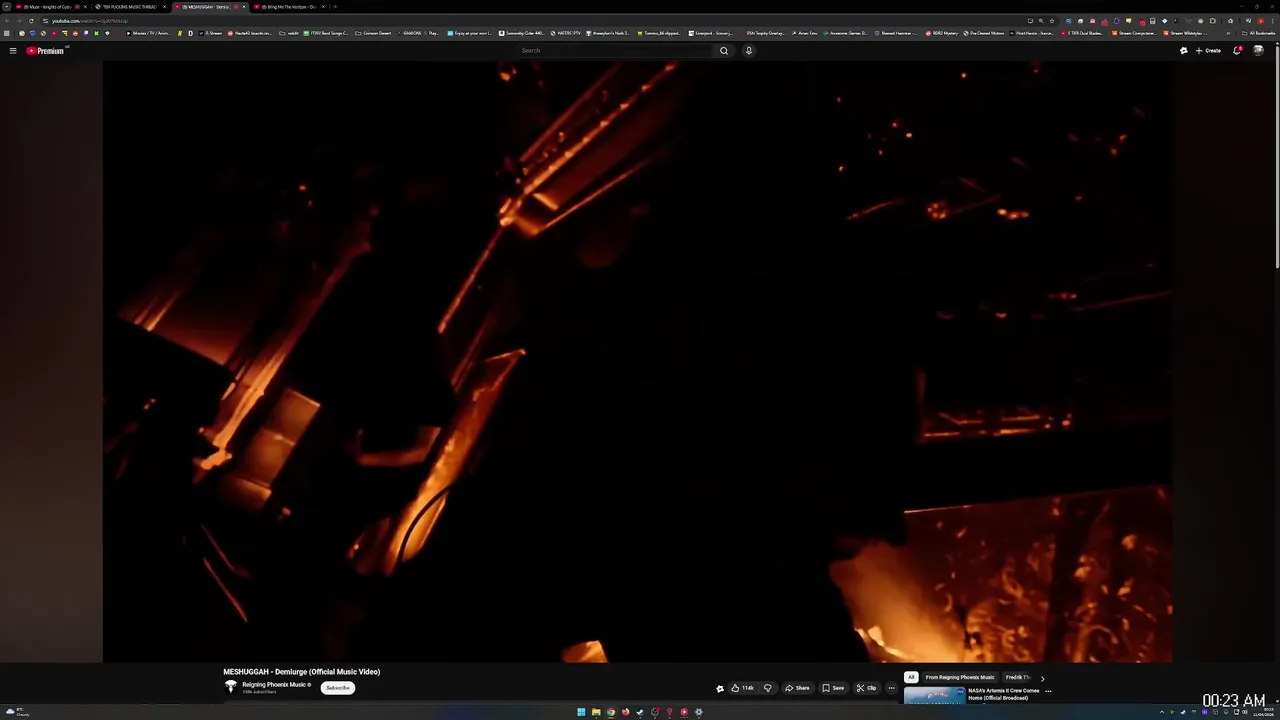The width and height of the screenshot is (1280, 720).
Task: Open the RDR2 Mystery bookmark
Action: pyautogui.click(x=942, y=33)
